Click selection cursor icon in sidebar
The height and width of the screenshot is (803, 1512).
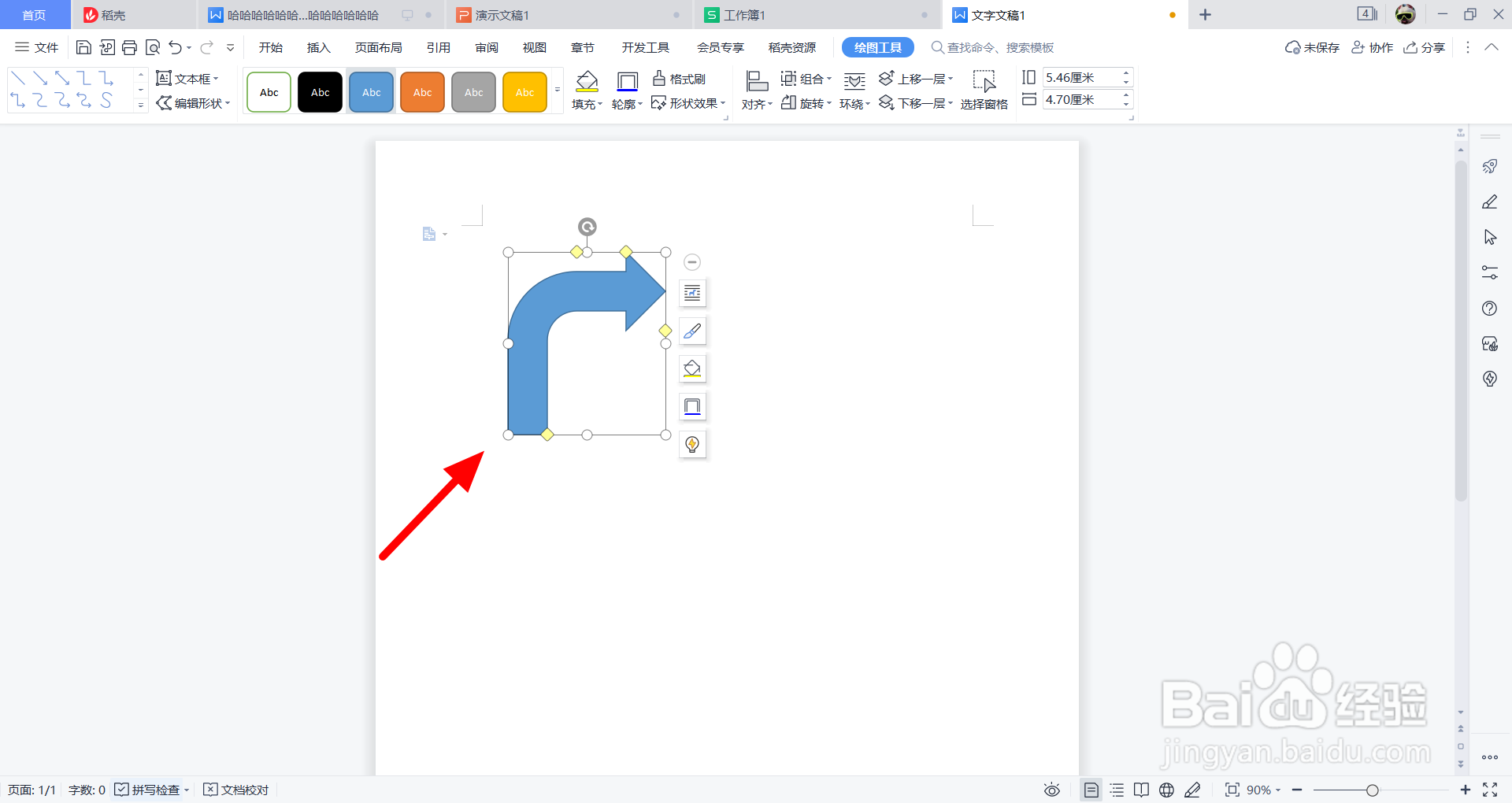coord(1489,237)
